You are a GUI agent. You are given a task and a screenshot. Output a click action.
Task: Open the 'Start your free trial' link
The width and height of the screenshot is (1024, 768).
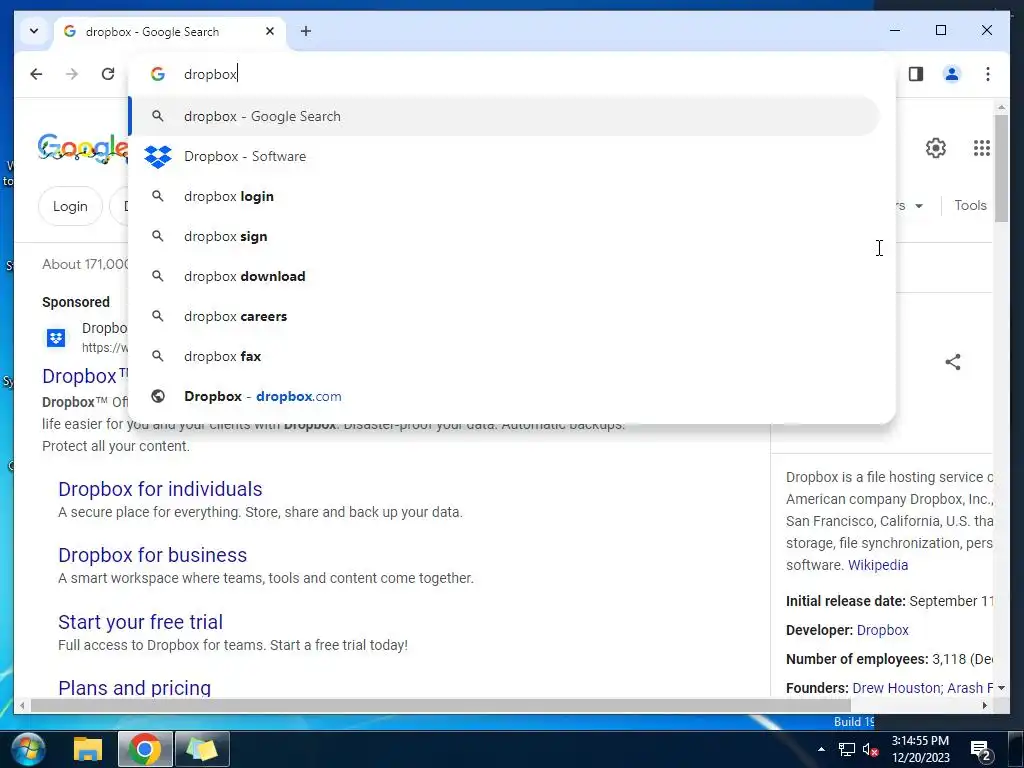tap(140, 622)
